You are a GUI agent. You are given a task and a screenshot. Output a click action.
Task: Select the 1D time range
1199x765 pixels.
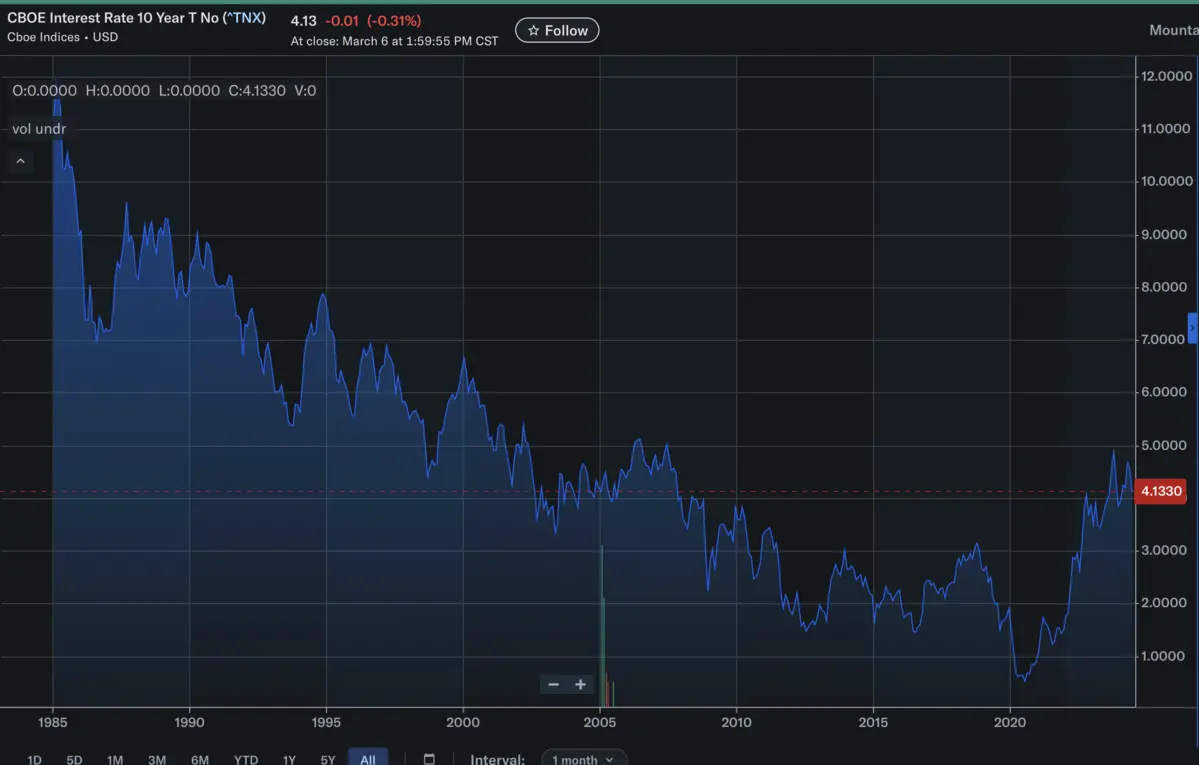coord(34,759)
